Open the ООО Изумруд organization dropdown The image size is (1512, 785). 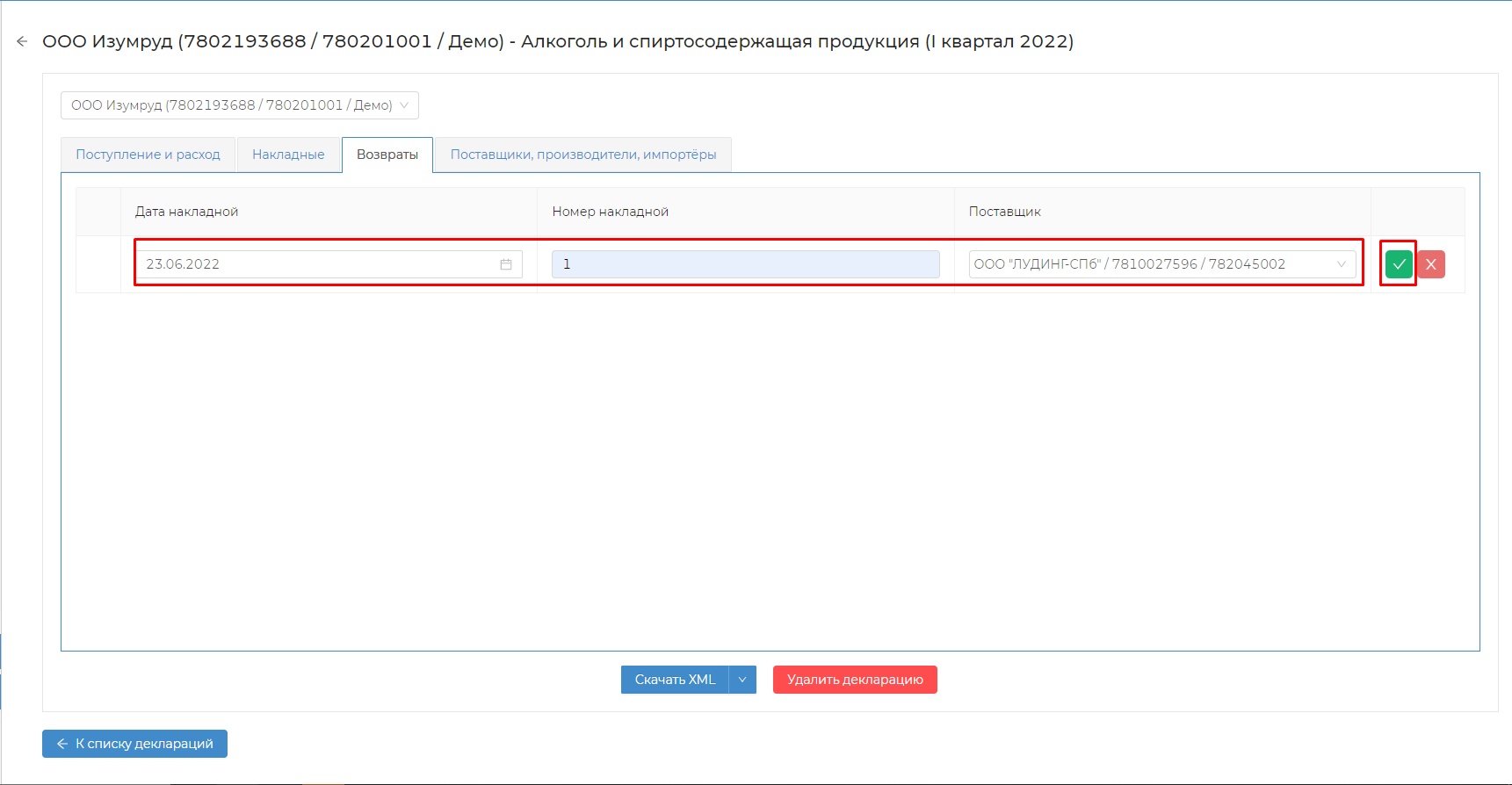point(239,105)
